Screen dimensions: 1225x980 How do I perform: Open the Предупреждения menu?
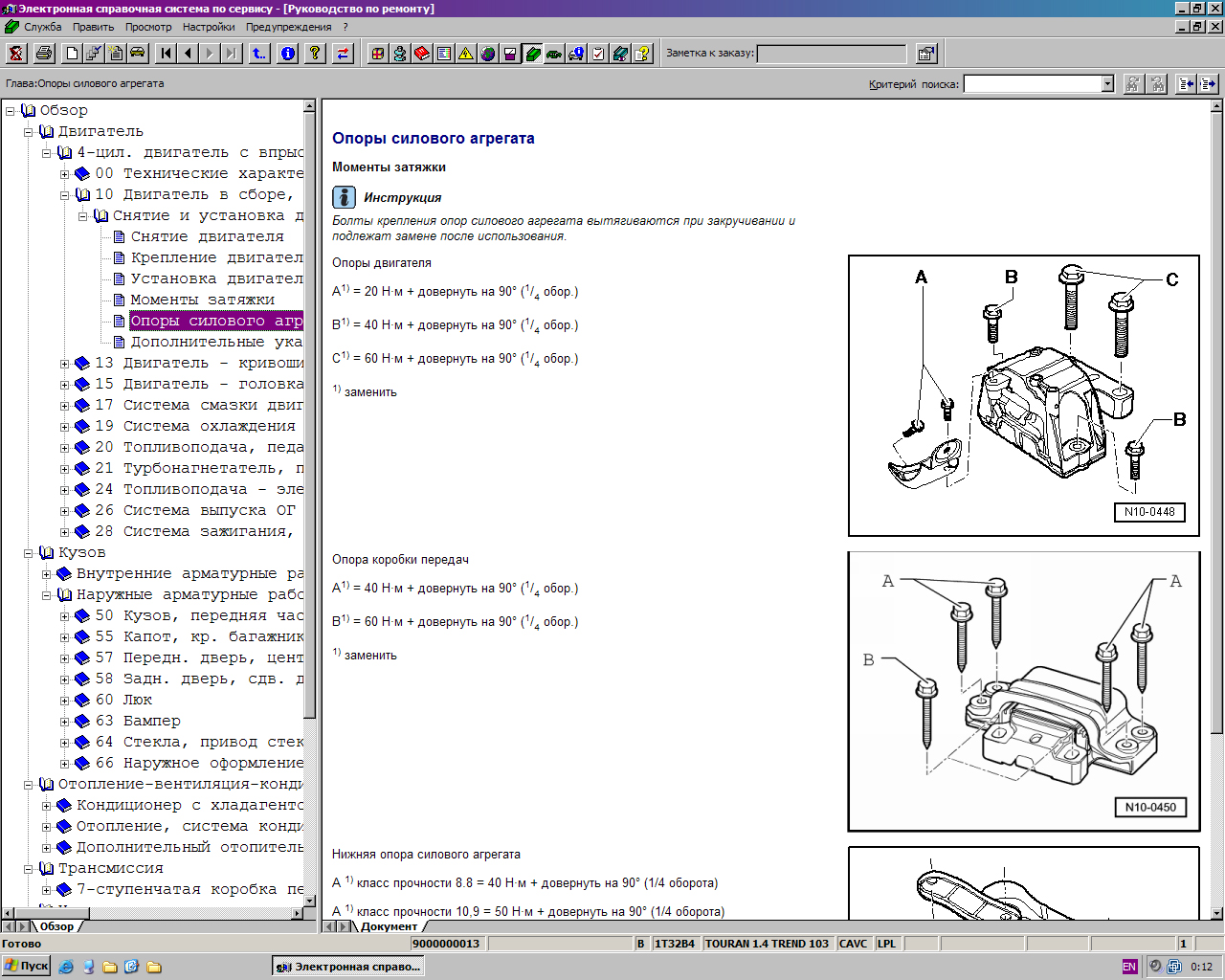click(x=288, y=27)
